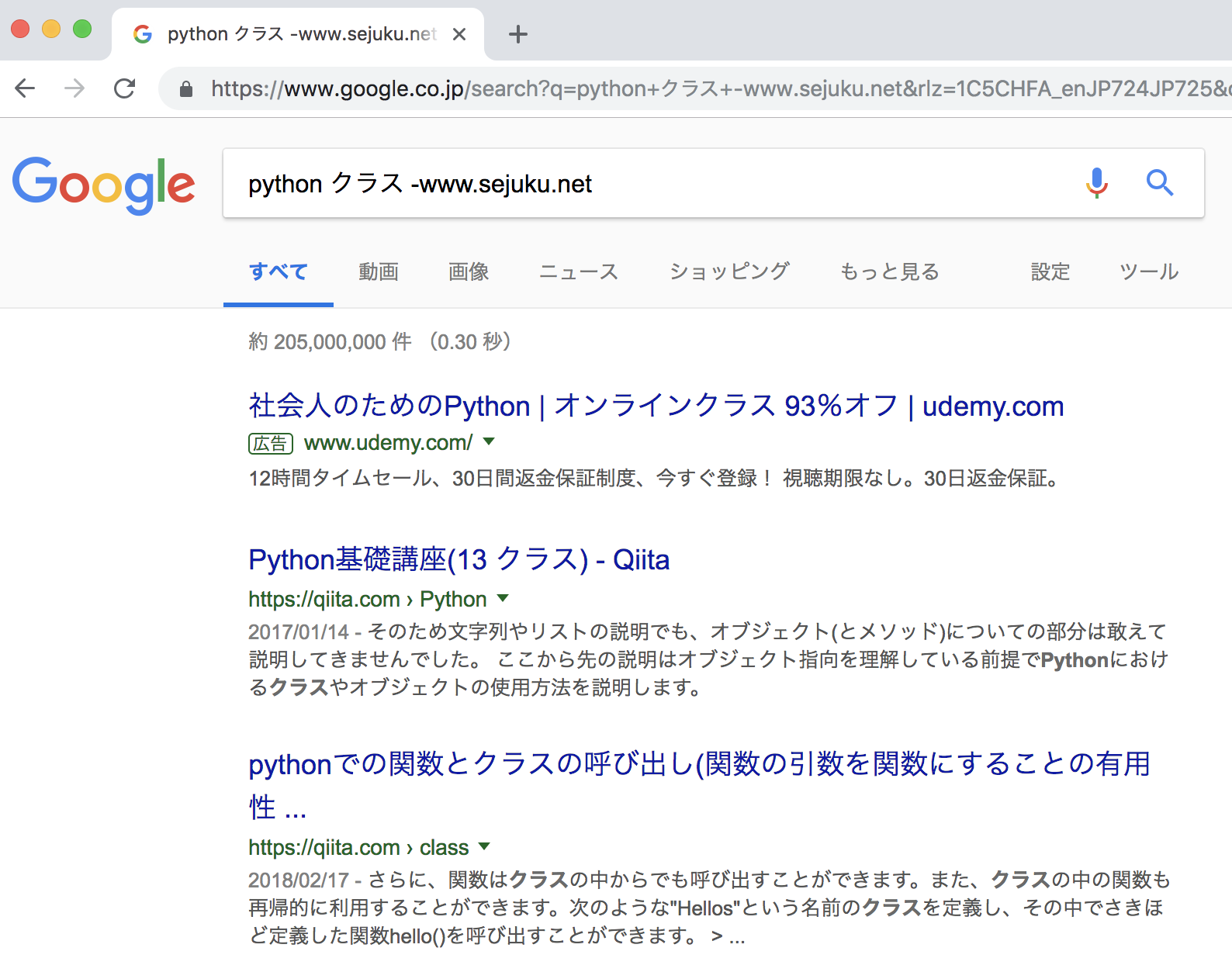Close the python クラス browser tab
Image resolution: width=1232 pixels, height=979 pixels.
tap(459, 34)
